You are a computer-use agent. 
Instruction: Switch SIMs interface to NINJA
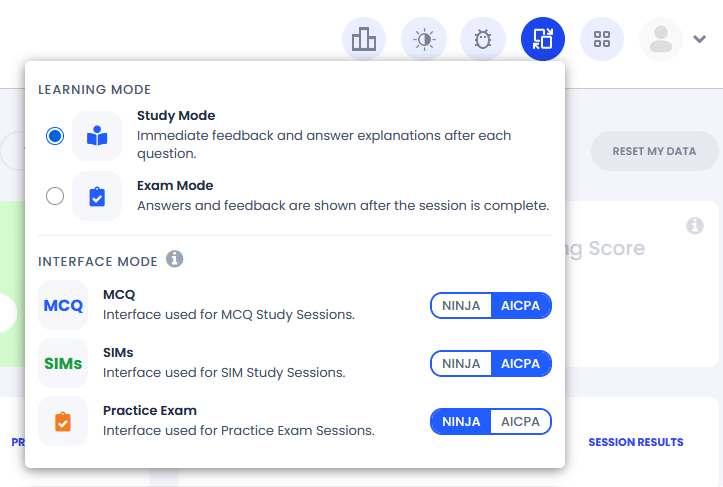coord(461,364)
